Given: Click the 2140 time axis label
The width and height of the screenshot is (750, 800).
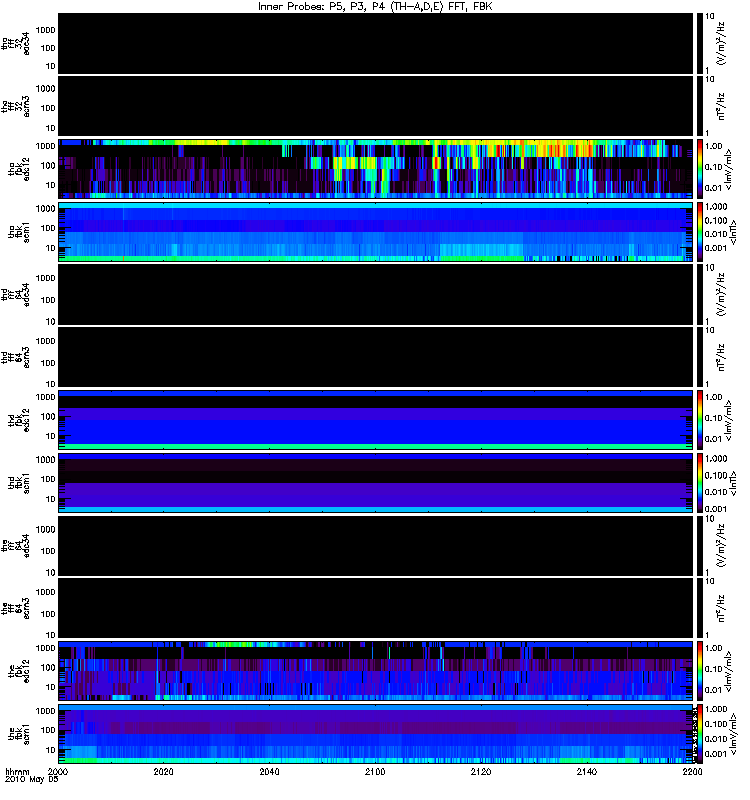Looking at the screenshot, I should pos(587,771).
